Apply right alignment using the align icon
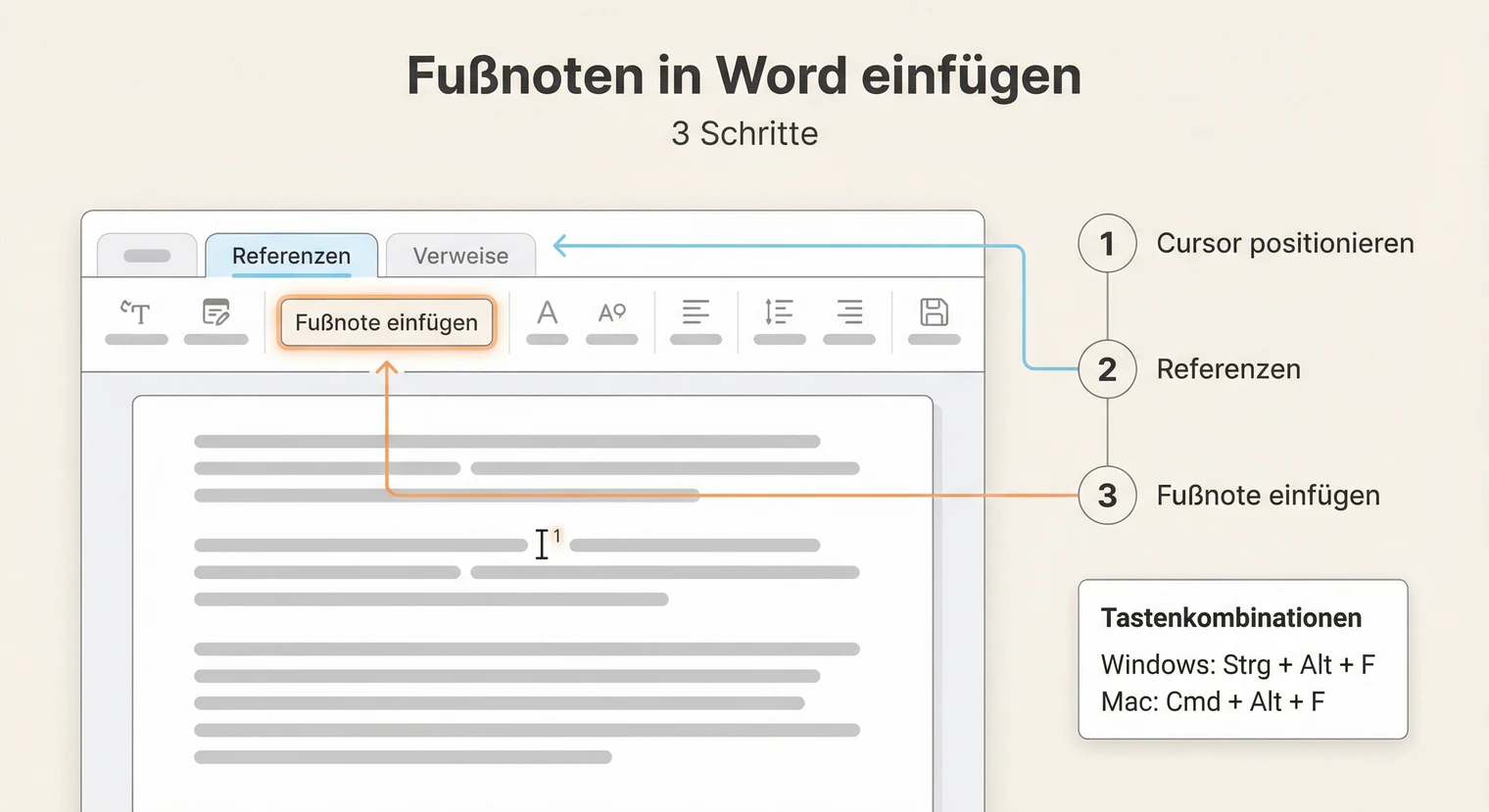The image size is (1489, 812). pos(849,313)
